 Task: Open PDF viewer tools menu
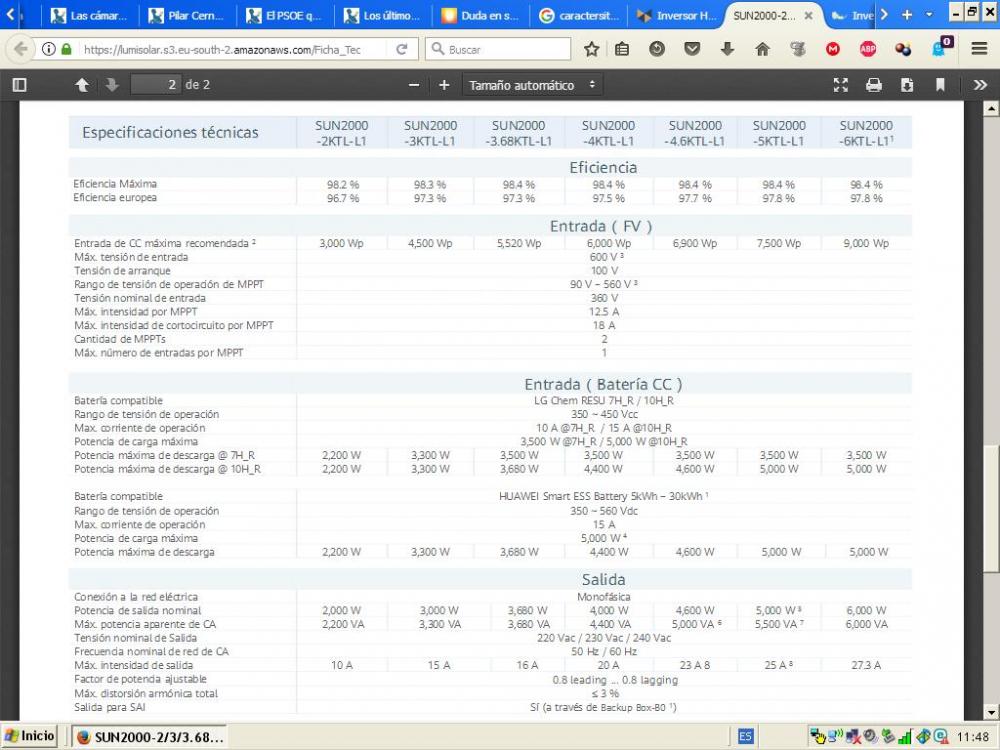(980, 85)
